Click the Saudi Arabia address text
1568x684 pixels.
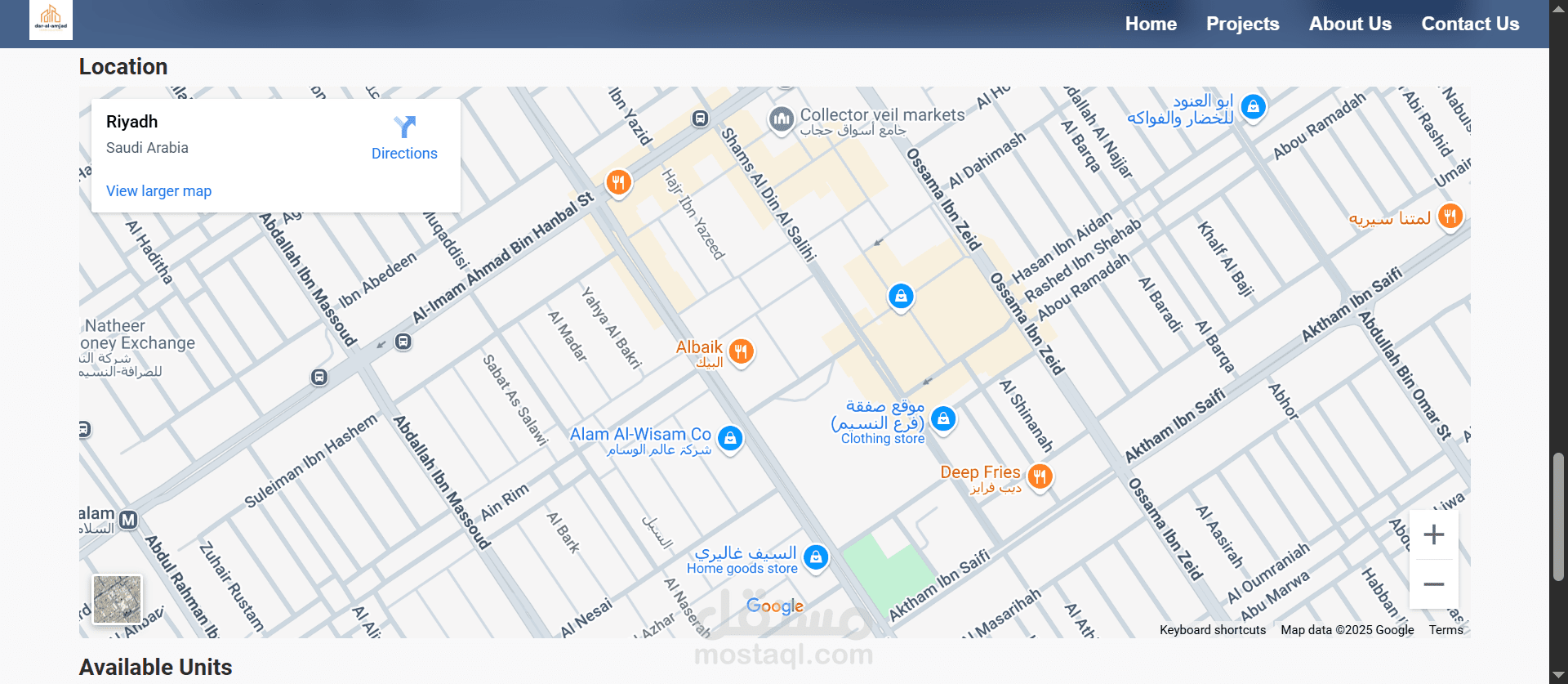click(147, 148)
